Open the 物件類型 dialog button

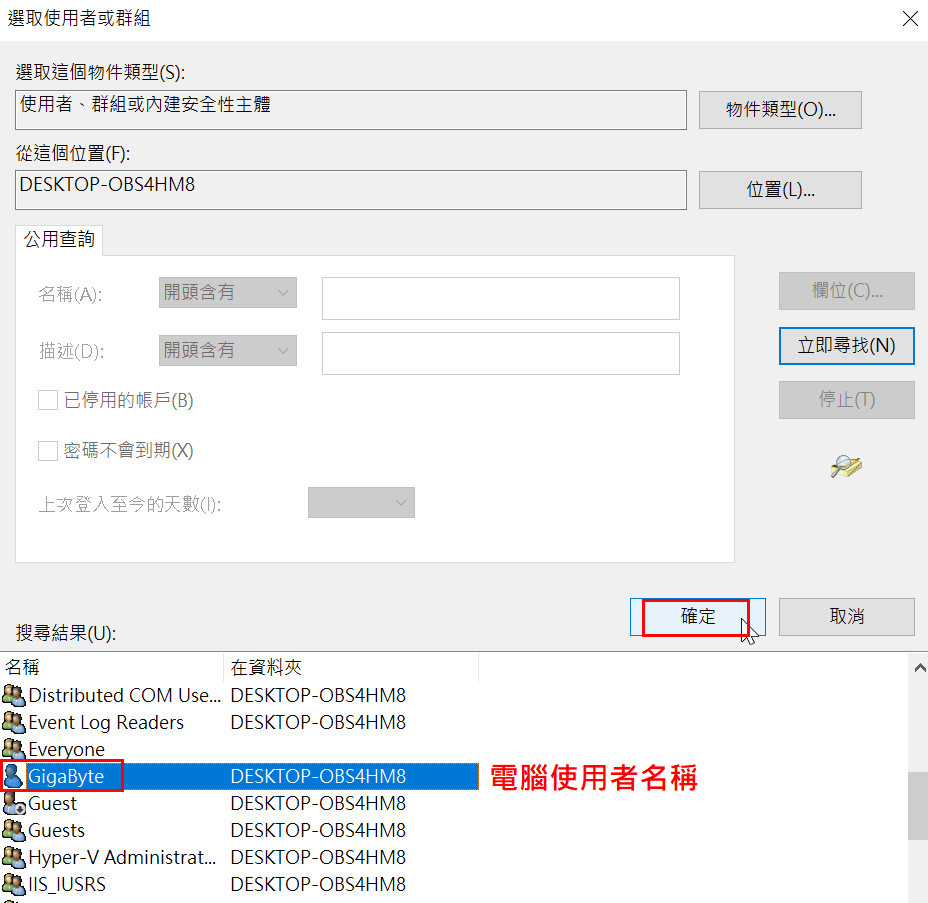780,110
